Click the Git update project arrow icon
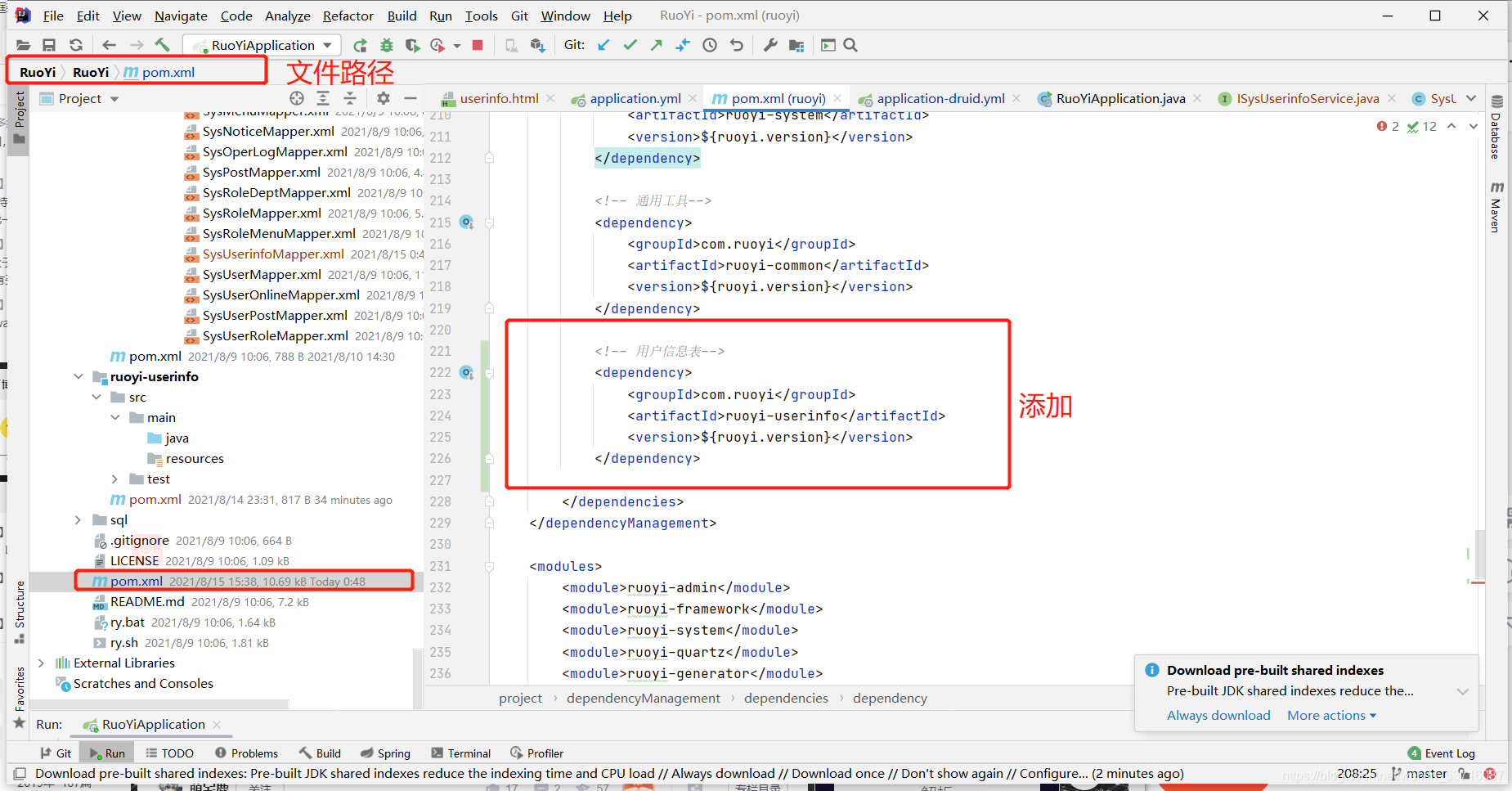Viewport: 1512px width, 791px height. point(603,46)
